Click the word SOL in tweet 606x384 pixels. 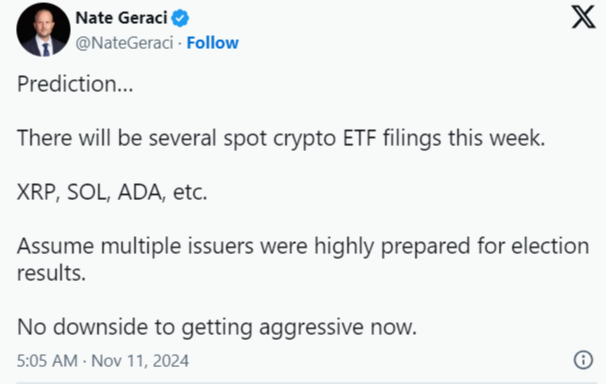click(87, 192)
